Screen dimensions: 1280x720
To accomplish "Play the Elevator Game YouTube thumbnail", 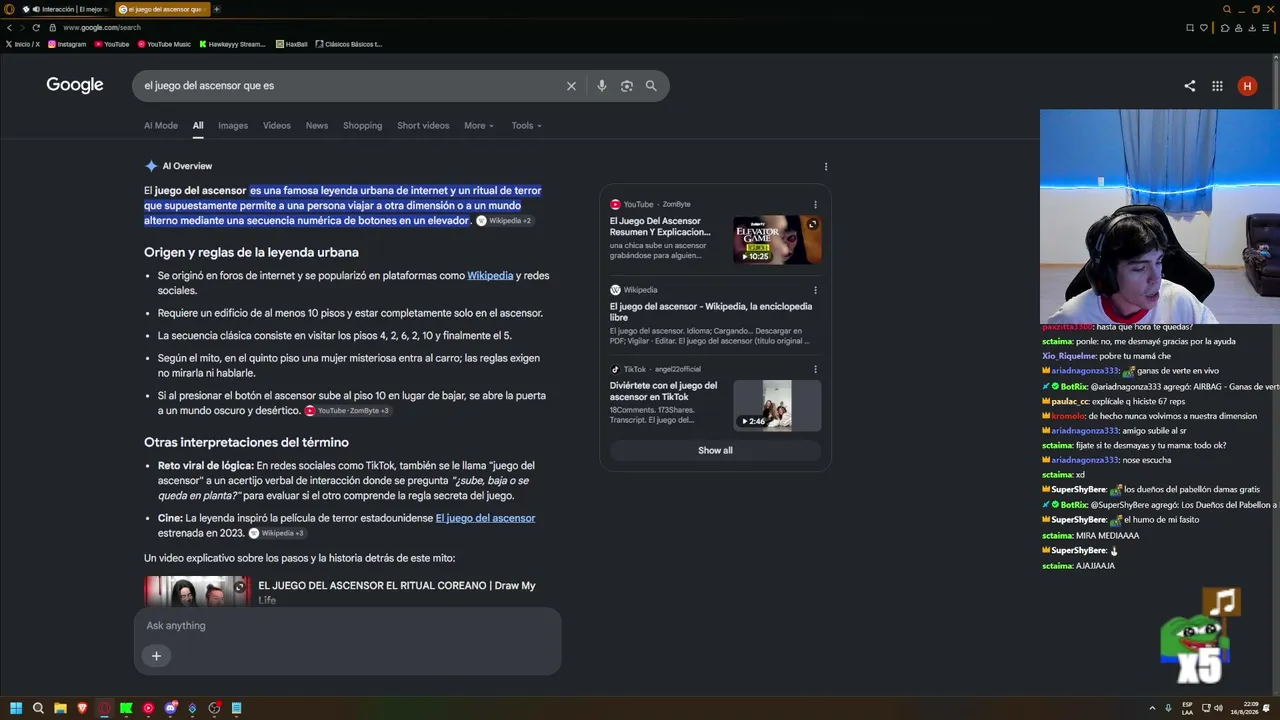I will [777, 240].
